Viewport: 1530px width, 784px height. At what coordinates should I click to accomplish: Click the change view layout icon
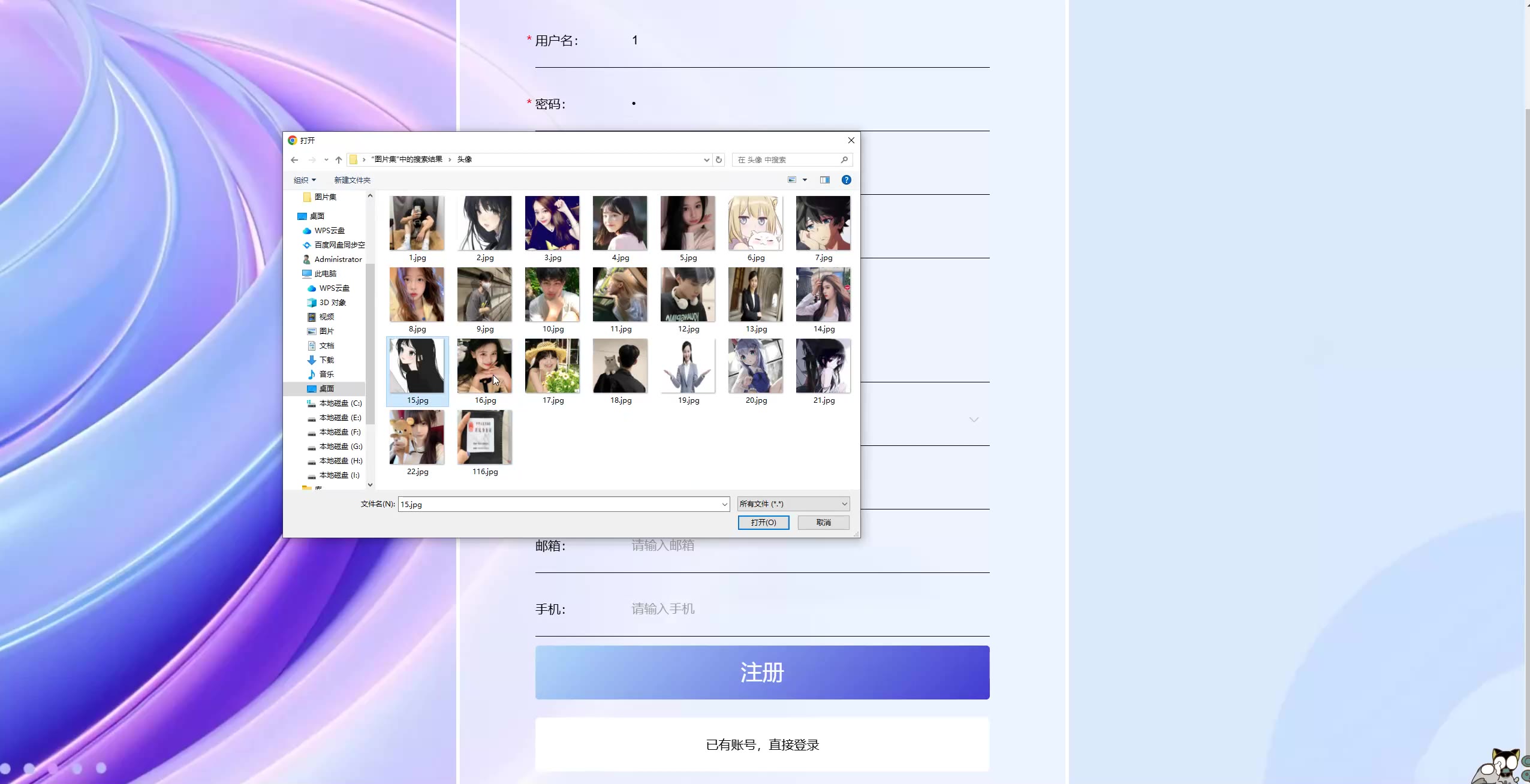(792, 180)
